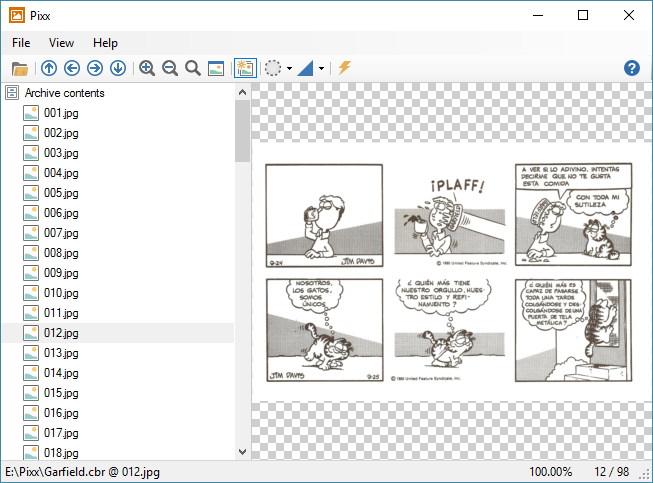This screenshot has width=653, height=483.
Task: Open file with the folder icon
Action: point(20,68)
